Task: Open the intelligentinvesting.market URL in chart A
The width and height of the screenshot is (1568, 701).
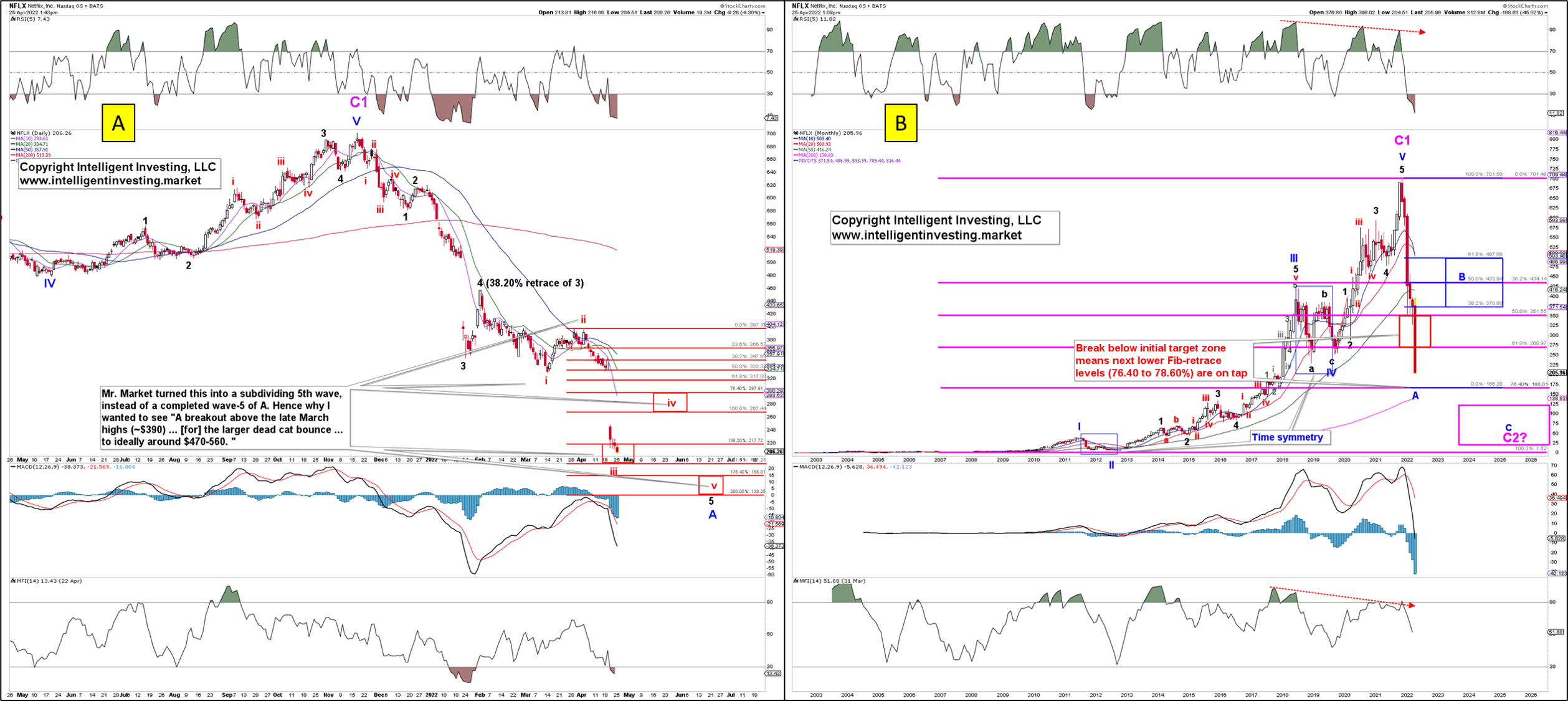Action: [110, 181]
